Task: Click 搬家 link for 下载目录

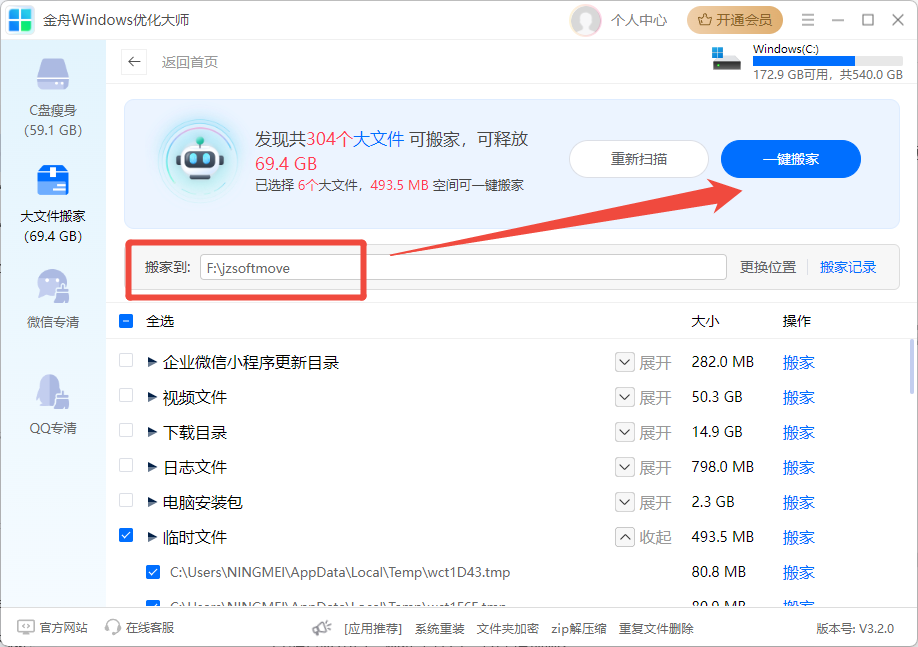Action: [799, 433]
